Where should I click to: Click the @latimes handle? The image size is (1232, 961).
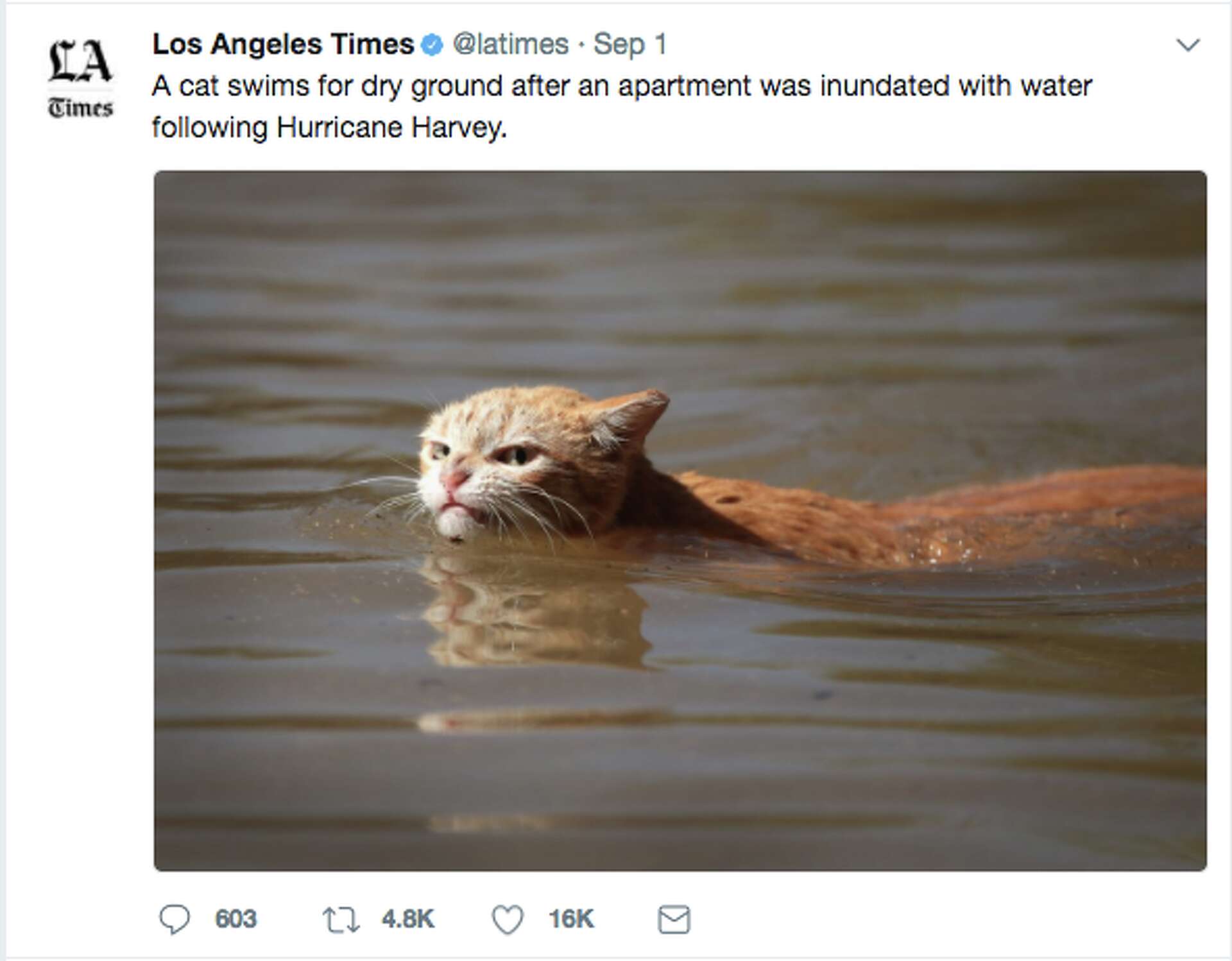point(511,44)
